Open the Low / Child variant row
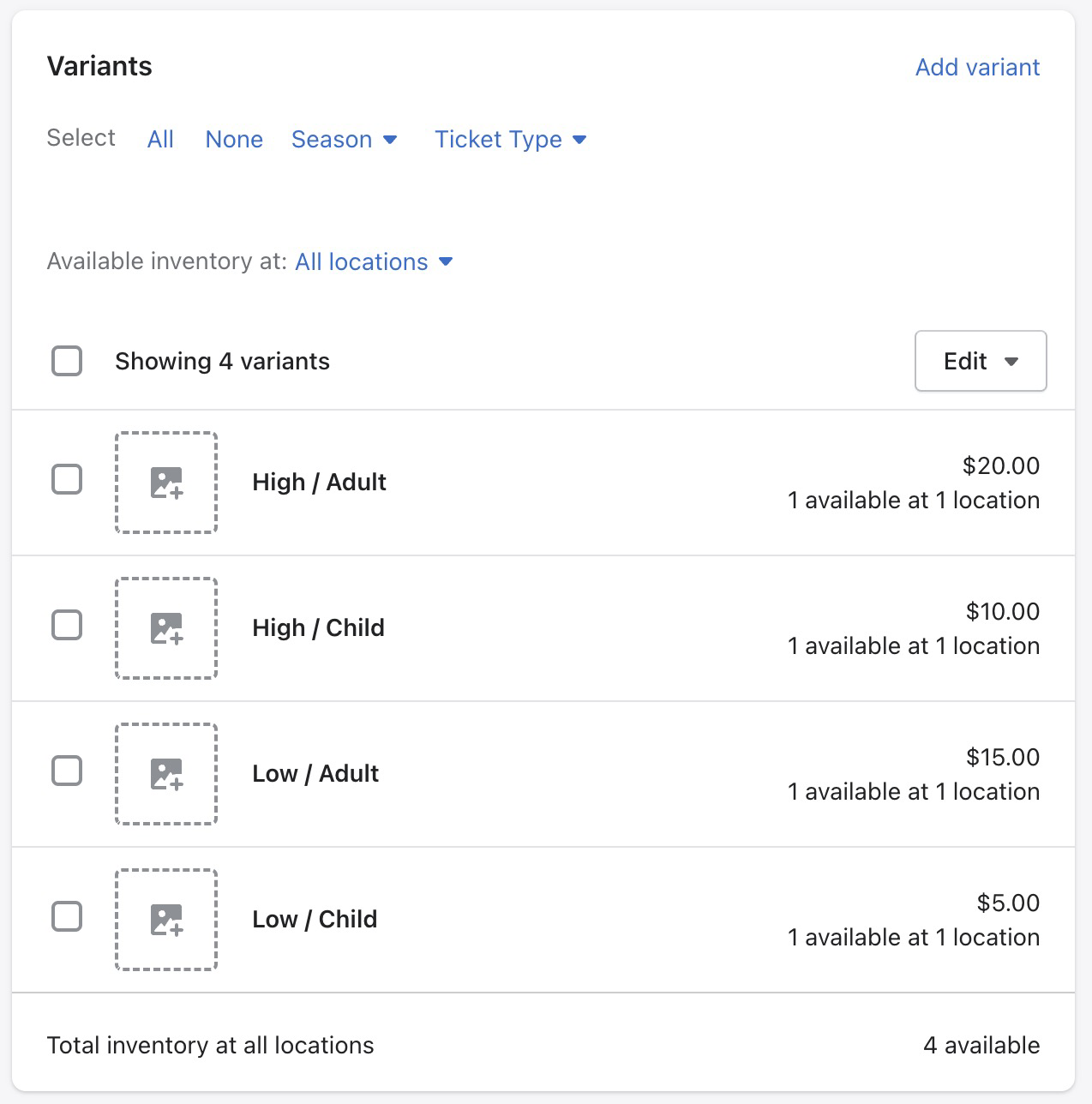The height and width of the screenshot is (1104, 1092). pos(543,920)
